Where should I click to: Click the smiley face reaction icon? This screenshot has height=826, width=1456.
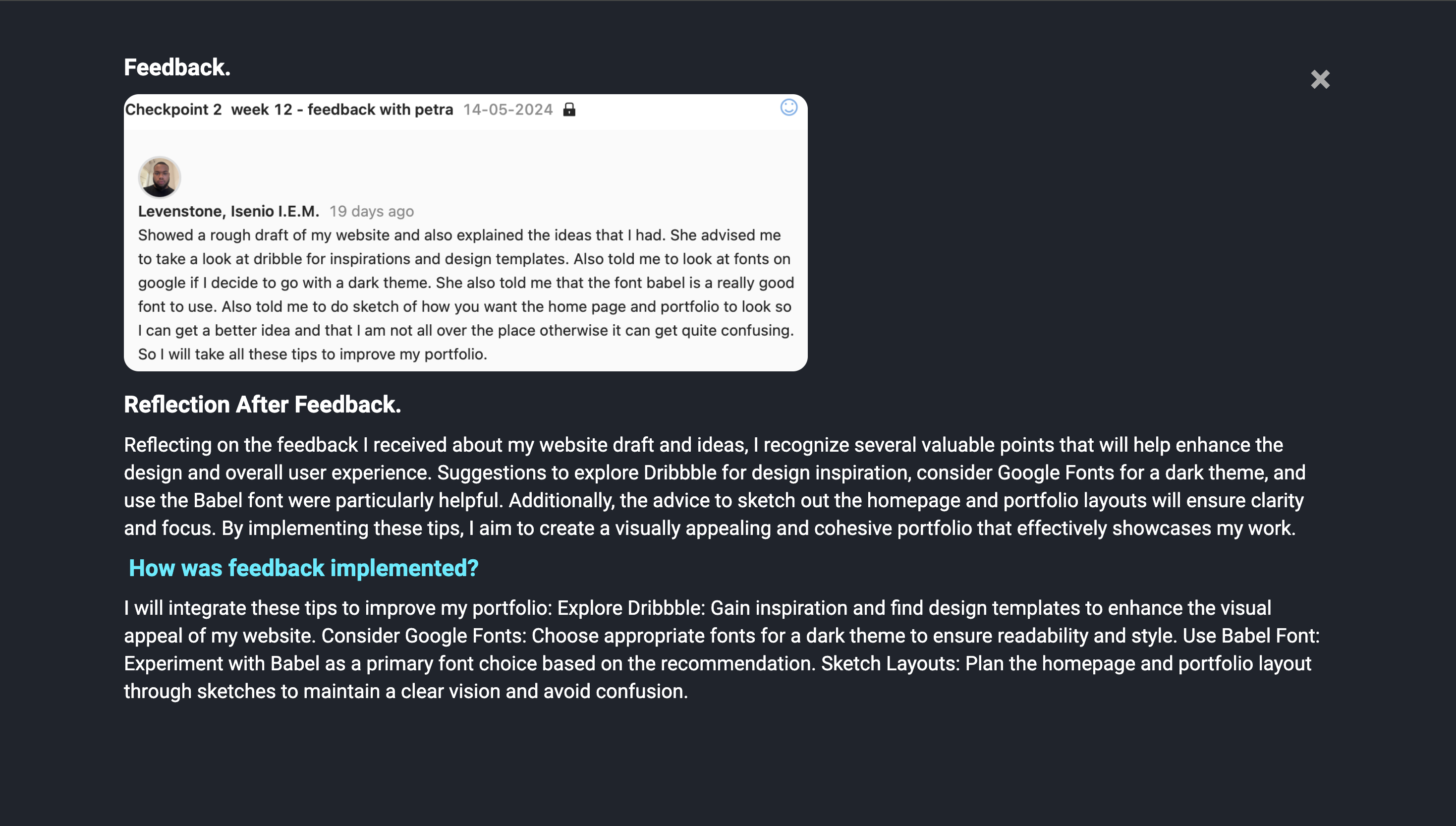788,107
